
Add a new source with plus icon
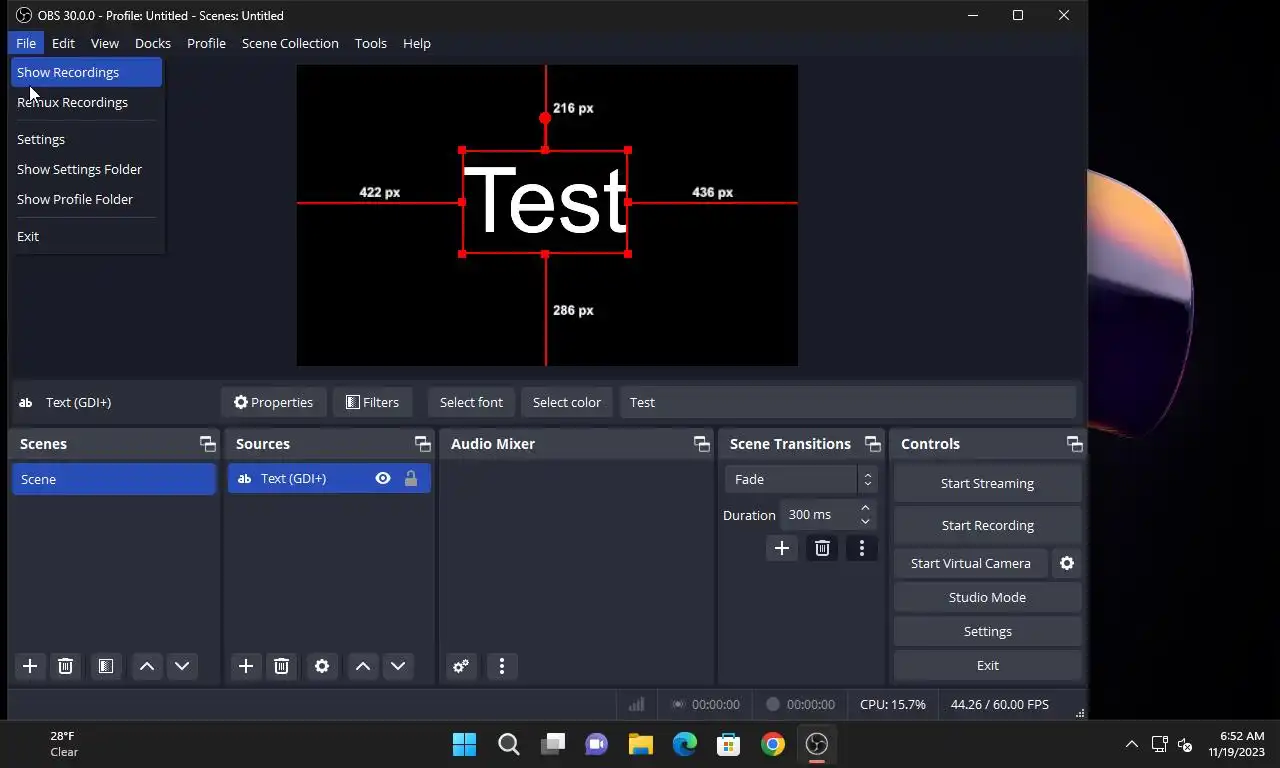point(246,666)
